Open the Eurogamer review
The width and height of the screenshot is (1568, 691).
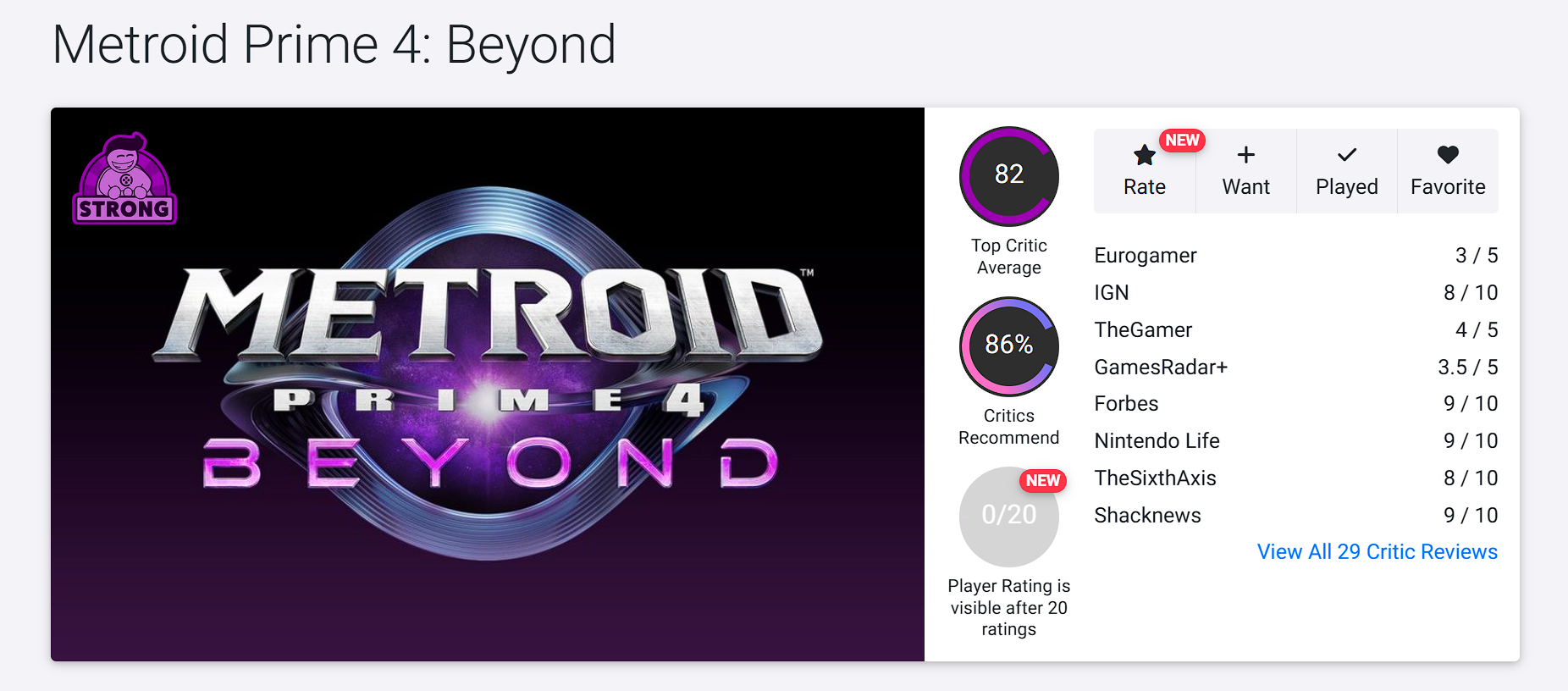[x=1145, y=256]
